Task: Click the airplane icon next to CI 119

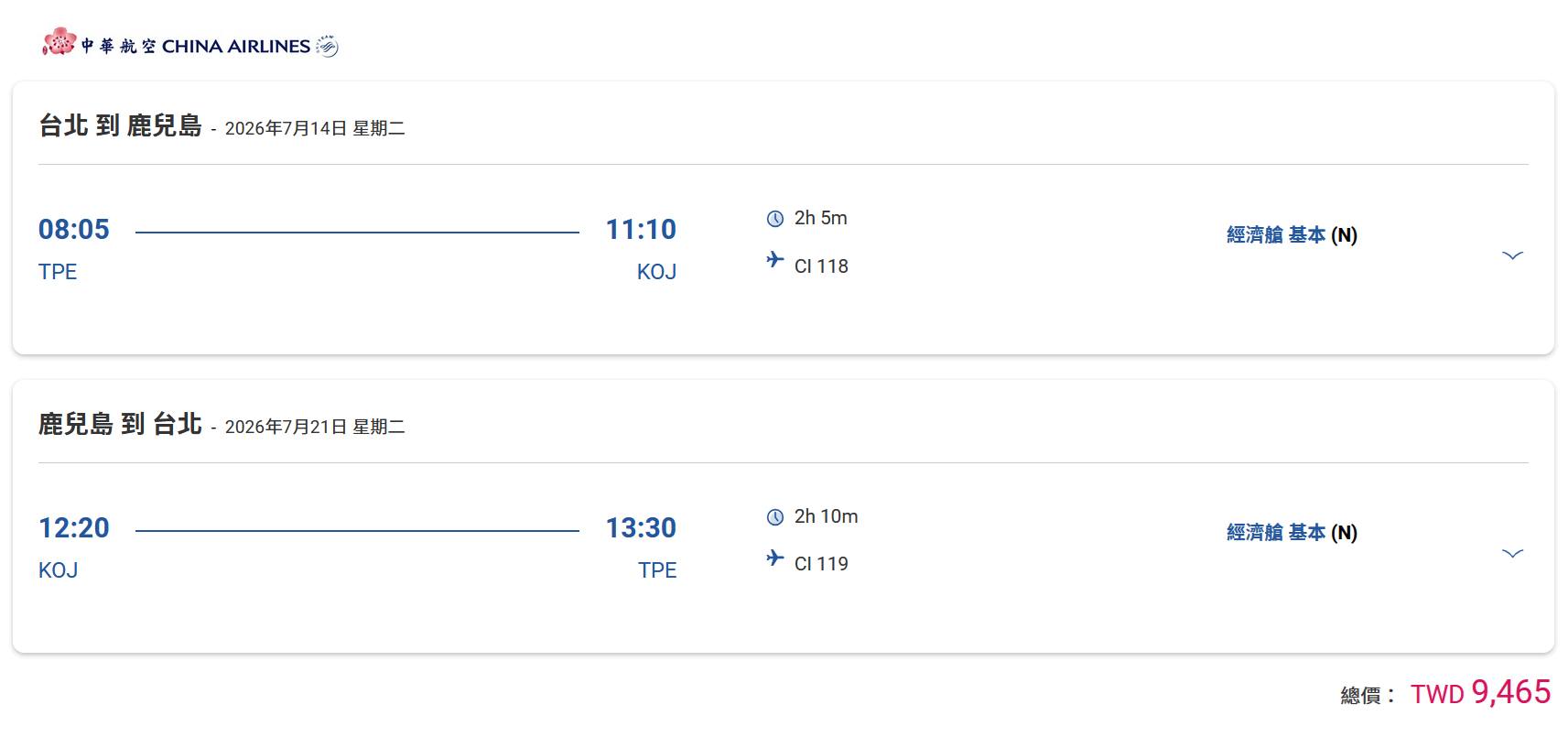Action: click(x=775, y=558)
